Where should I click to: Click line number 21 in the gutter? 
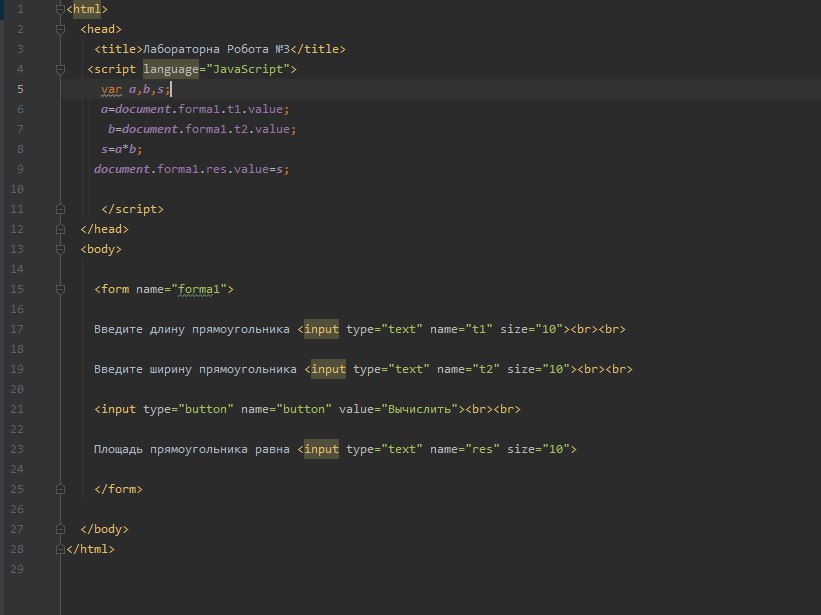(17, 409)
